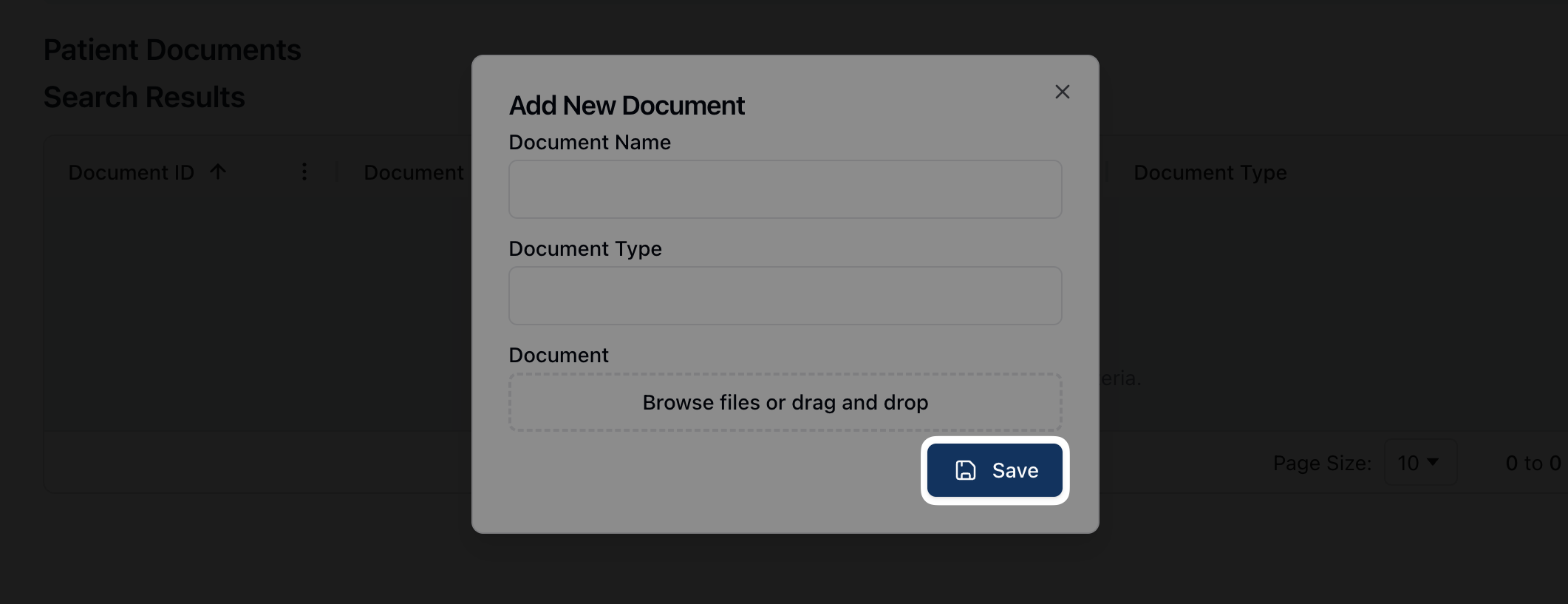Click the Document Type table column header
Screen dimensions: 1568x604
[1210, 172]
